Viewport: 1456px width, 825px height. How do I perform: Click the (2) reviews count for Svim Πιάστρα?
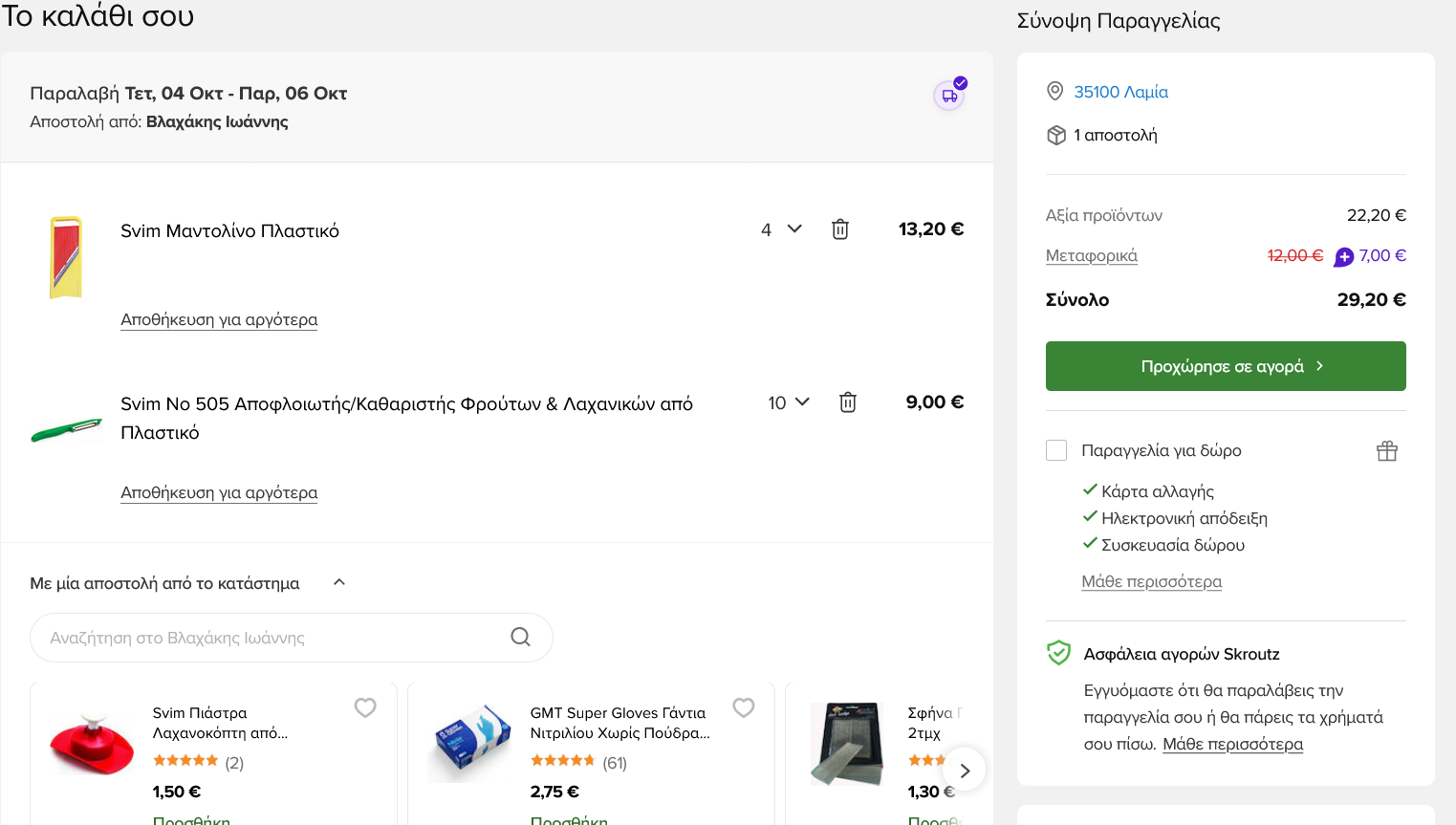[234, 763]
